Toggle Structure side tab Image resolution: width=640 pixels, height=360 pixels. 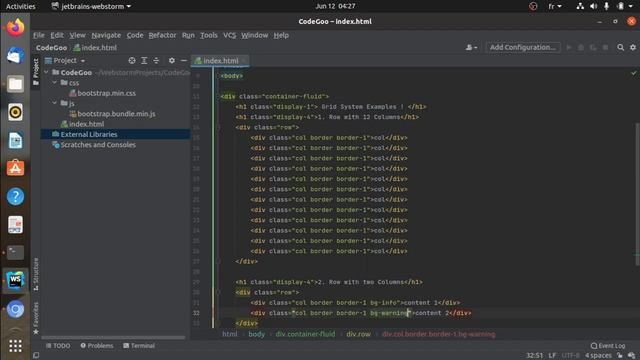36,274
